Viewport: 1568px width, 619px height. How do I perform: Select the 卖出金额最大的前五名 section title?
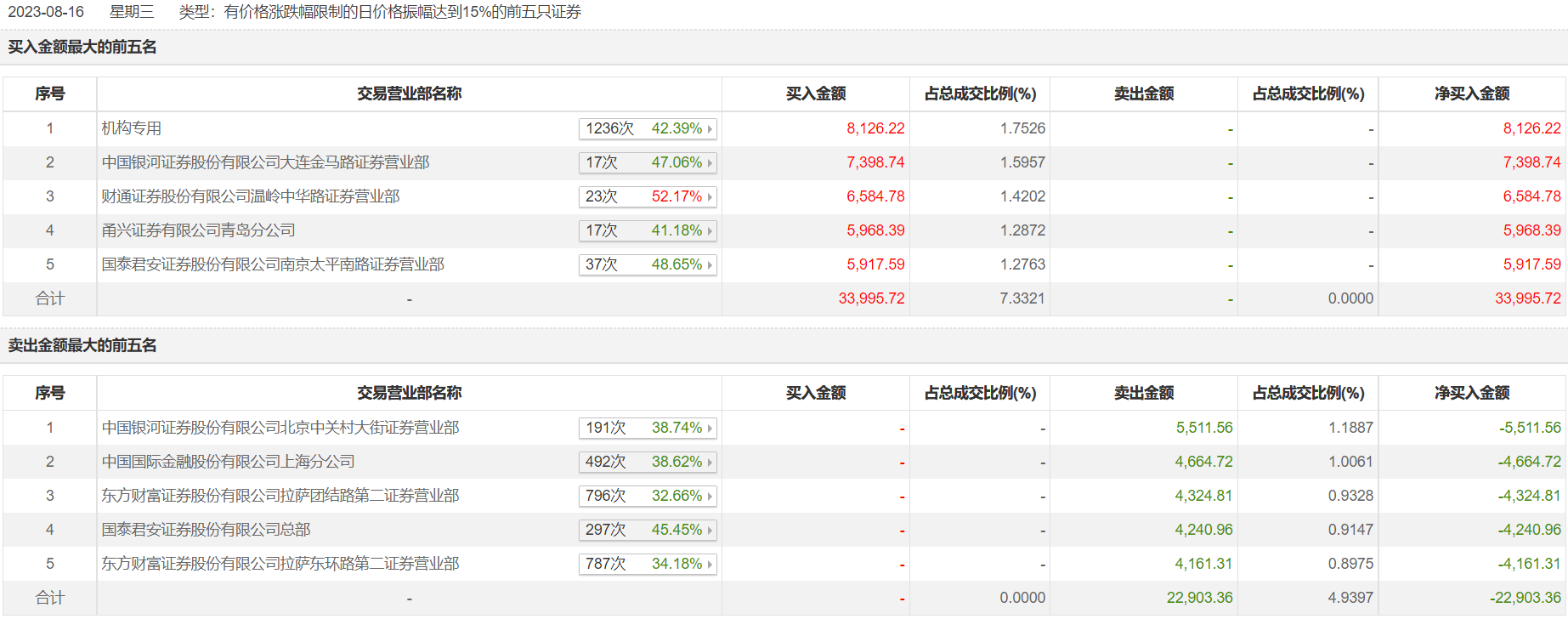(x=82, y=345)
